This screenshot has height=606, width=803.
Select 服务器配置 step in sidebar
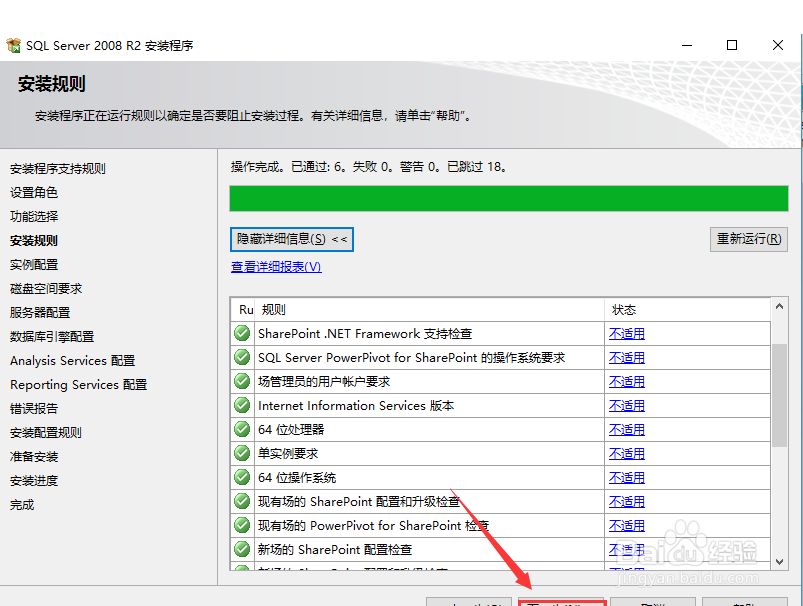click(x=40, y=312)
